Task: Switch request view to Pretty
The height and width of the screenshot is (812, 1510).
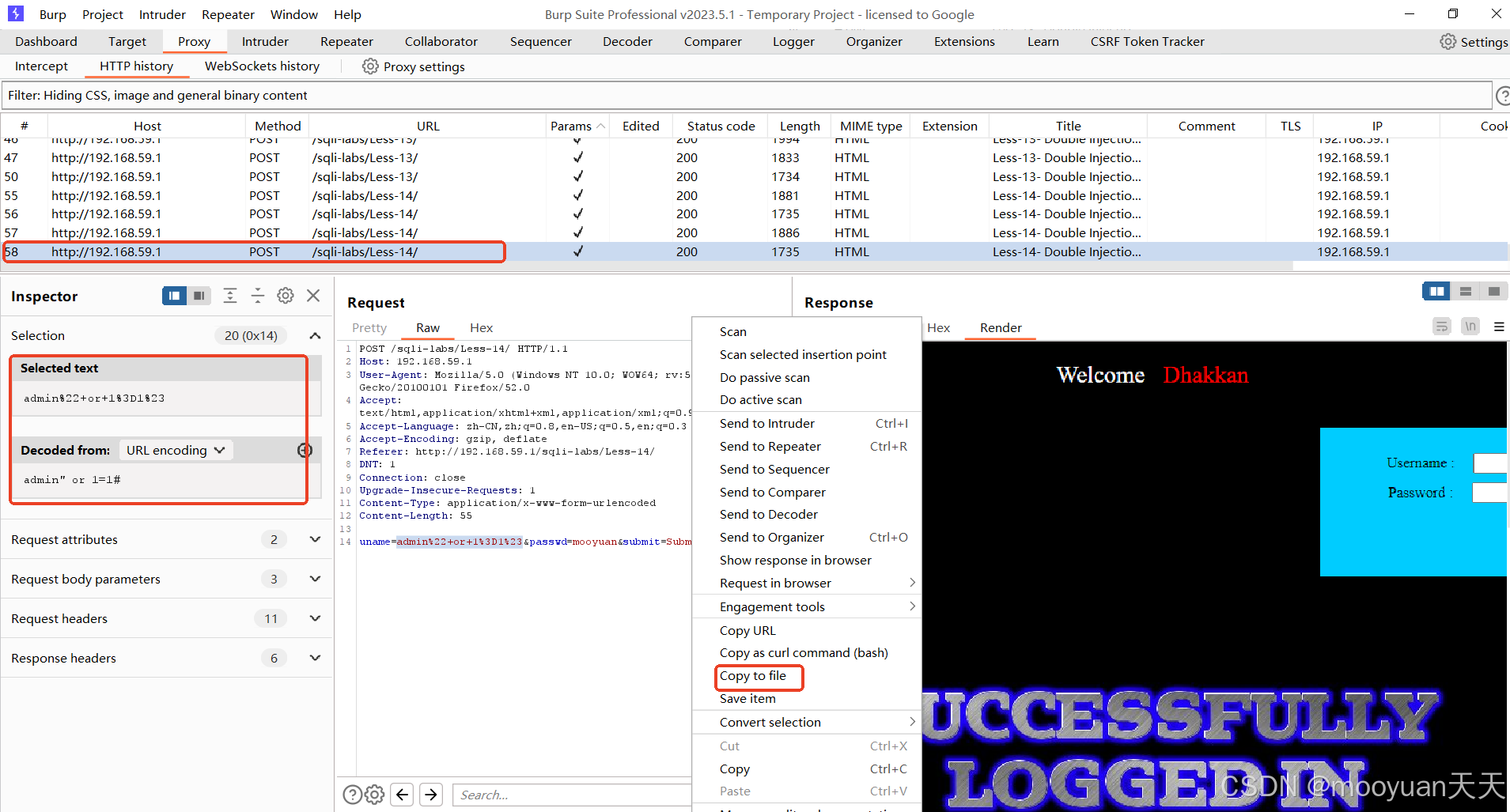Action: [x=369, y=328]
